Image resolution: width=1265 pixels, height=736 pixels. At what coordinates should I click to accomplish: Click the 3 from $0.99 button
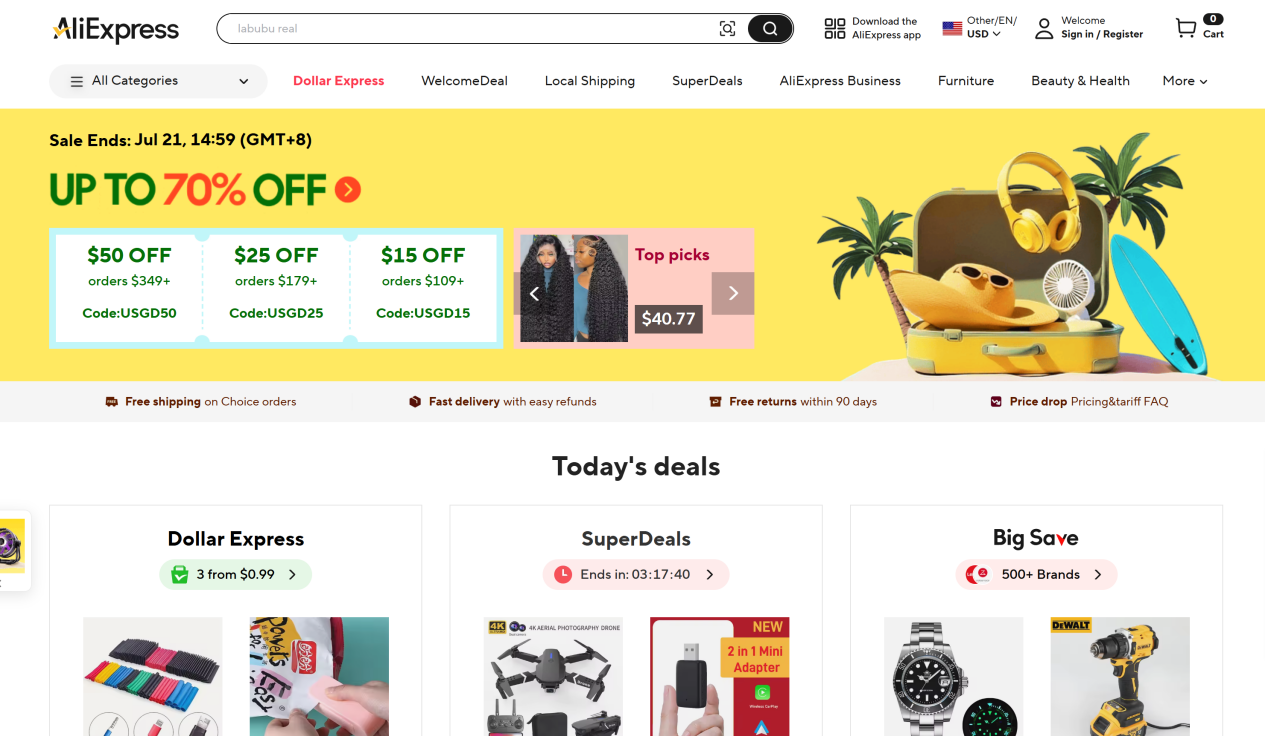(235, 574)
